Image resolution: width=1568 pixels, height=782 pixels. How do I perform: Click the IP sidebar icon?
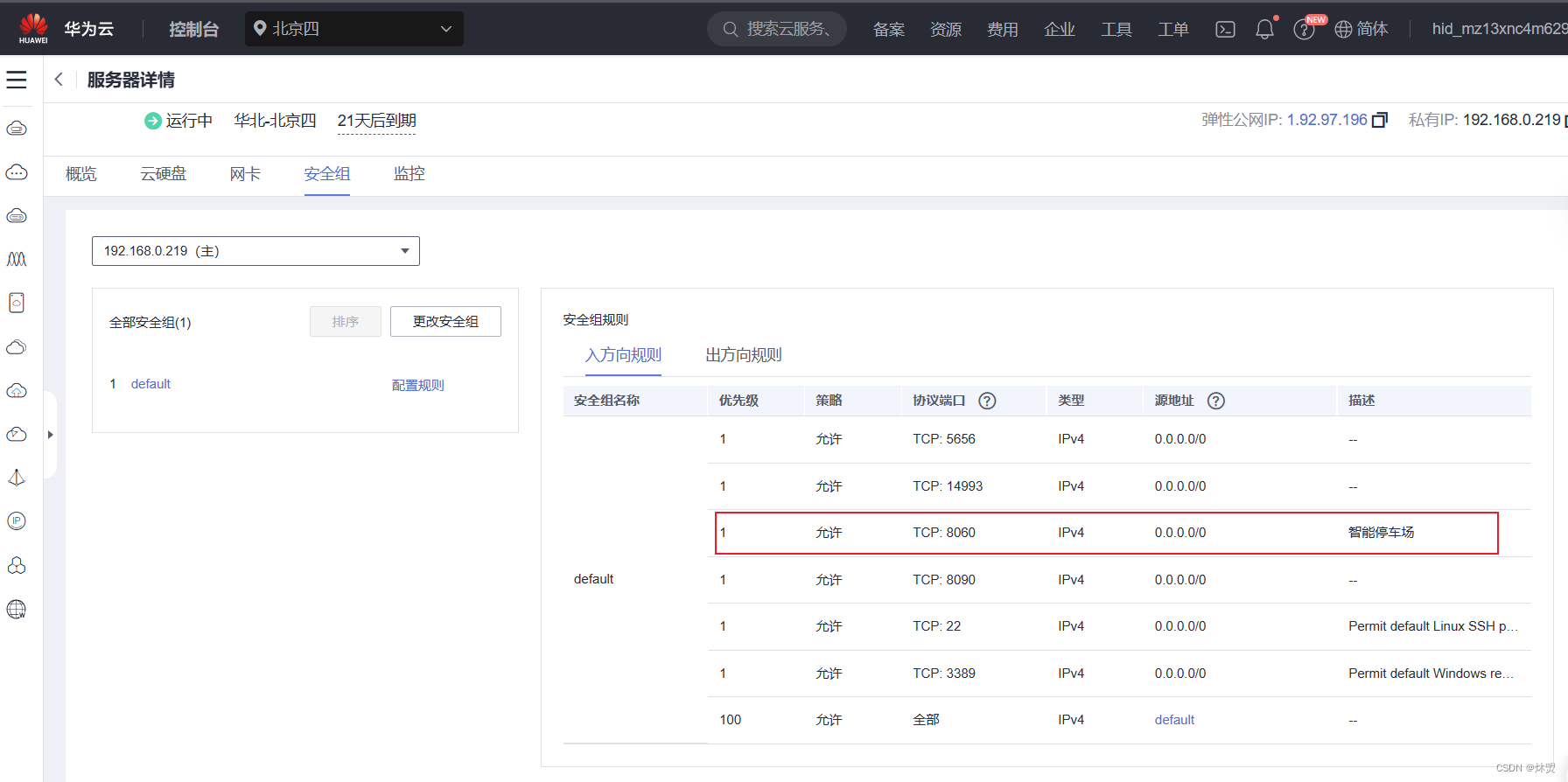[x=17, y=521]
